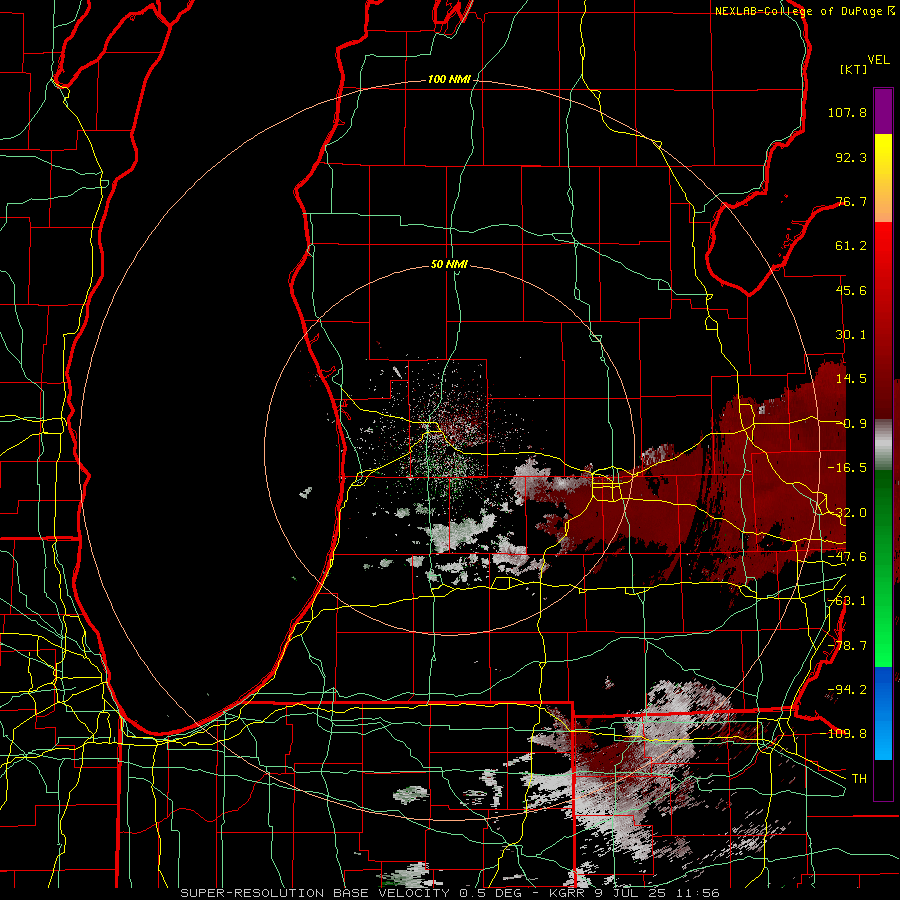Click the 76.7 velocity scale value
900x900 pixels.
click(851, 201)
